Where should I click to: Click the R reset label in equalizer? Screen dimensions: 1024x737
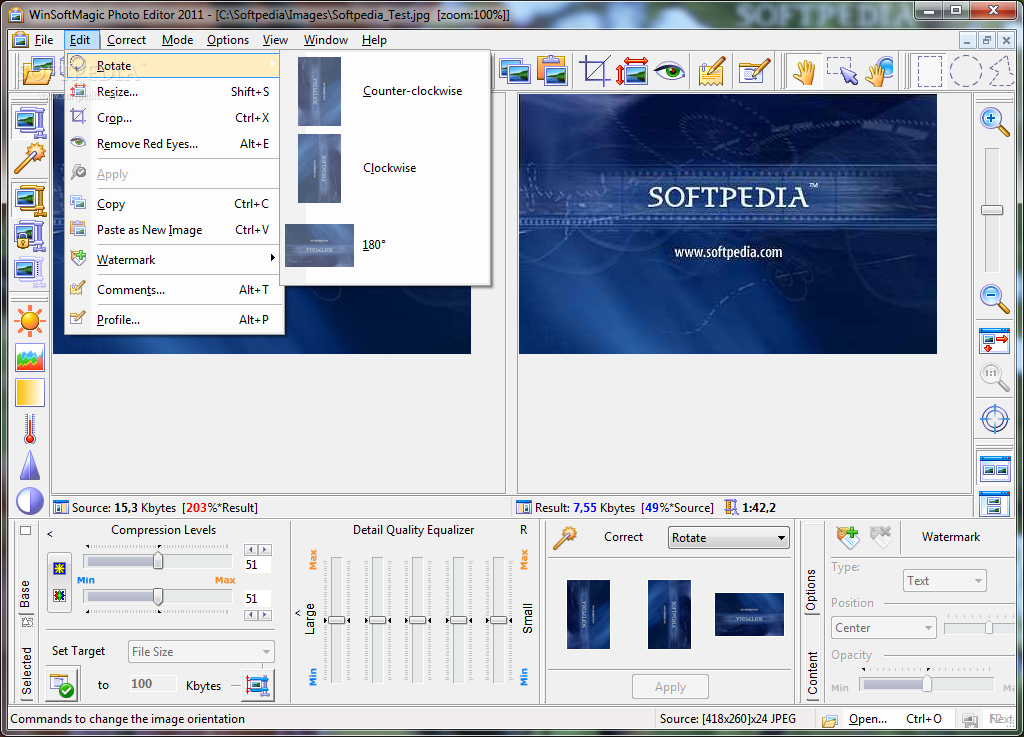click(523, 530)
